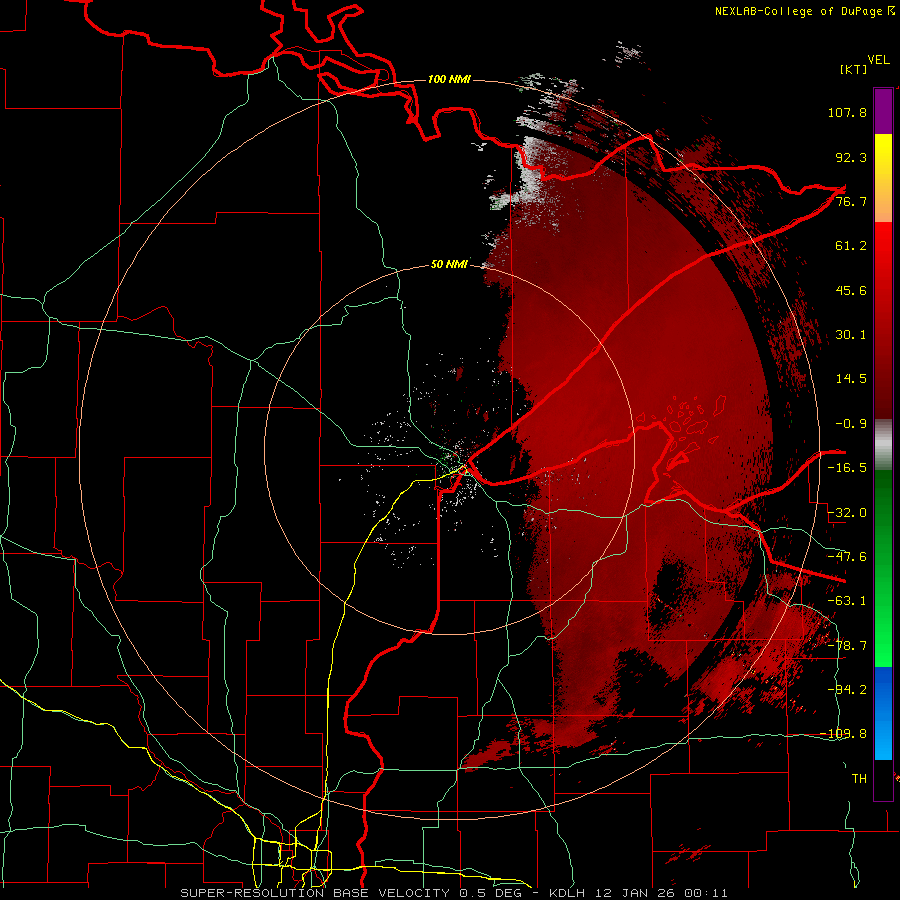Click the 30.1 legend value
Image resolution: width=900 pixels, height=900 pixels.
(851, 335)
